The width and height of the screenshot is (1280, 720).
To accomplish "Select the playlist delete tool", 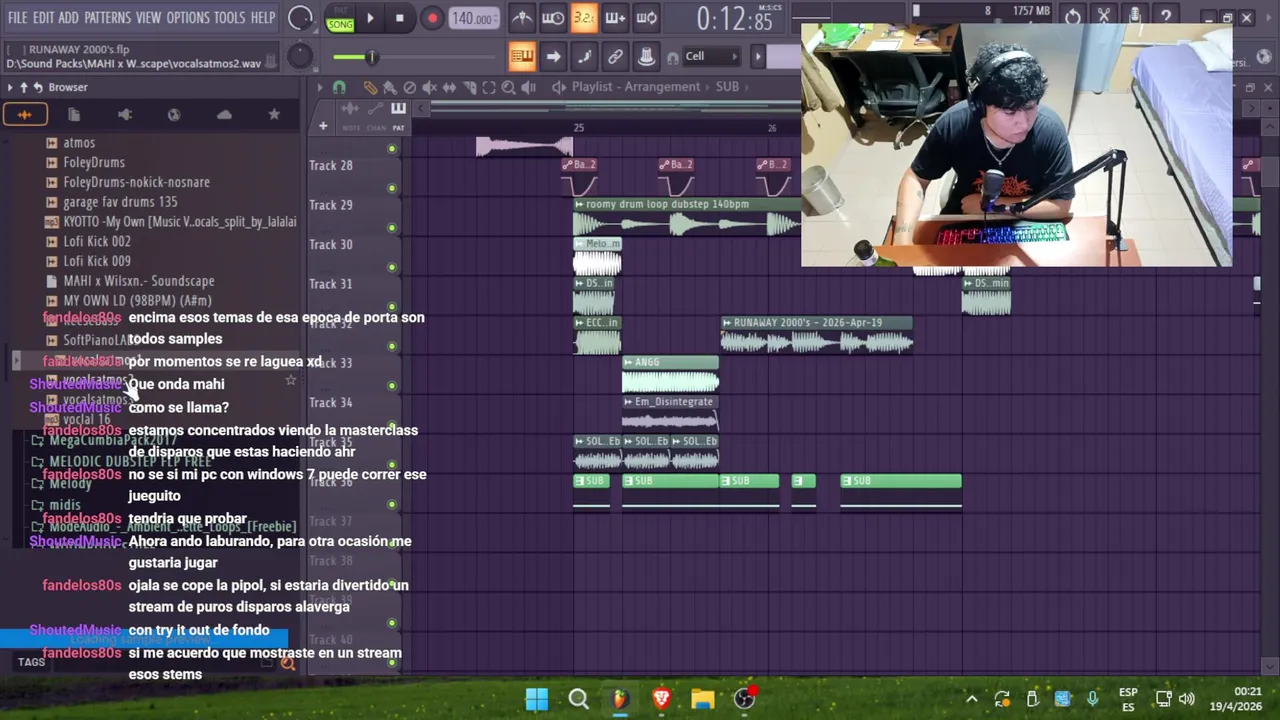I will [x=409, y=87].
